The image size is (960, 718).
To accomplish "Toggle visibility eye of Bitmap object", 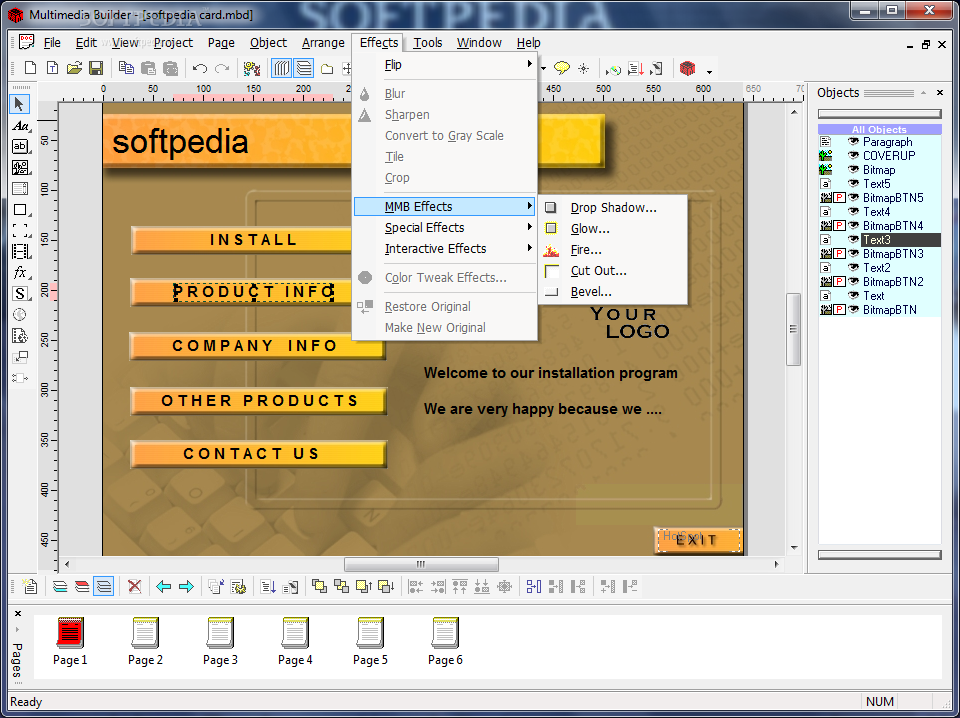I will [x=853, y=170].
